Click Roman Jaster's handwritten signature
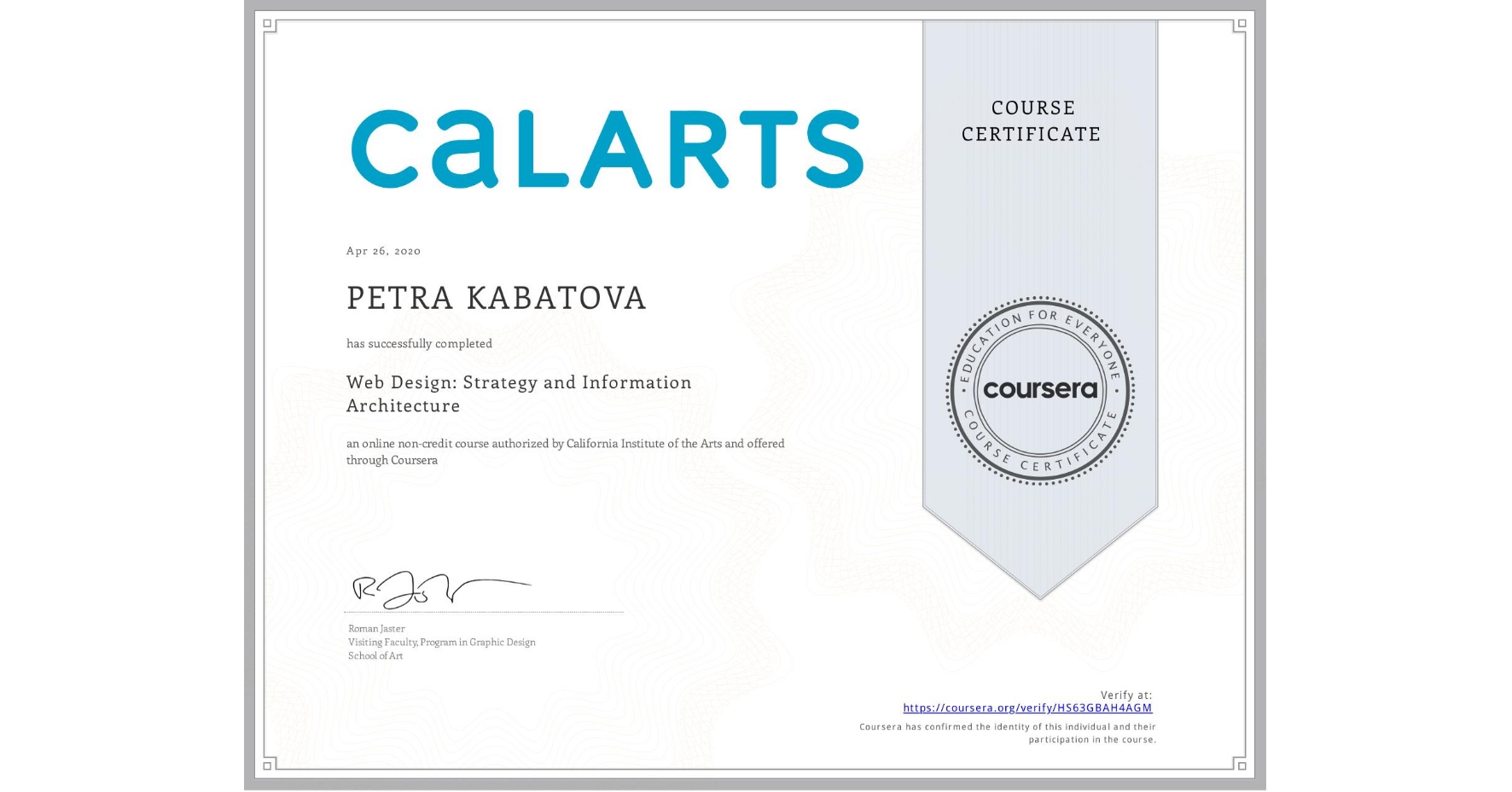Image resolution: width=1512 pixels, height=792 pixels. (x=439, y=588)
